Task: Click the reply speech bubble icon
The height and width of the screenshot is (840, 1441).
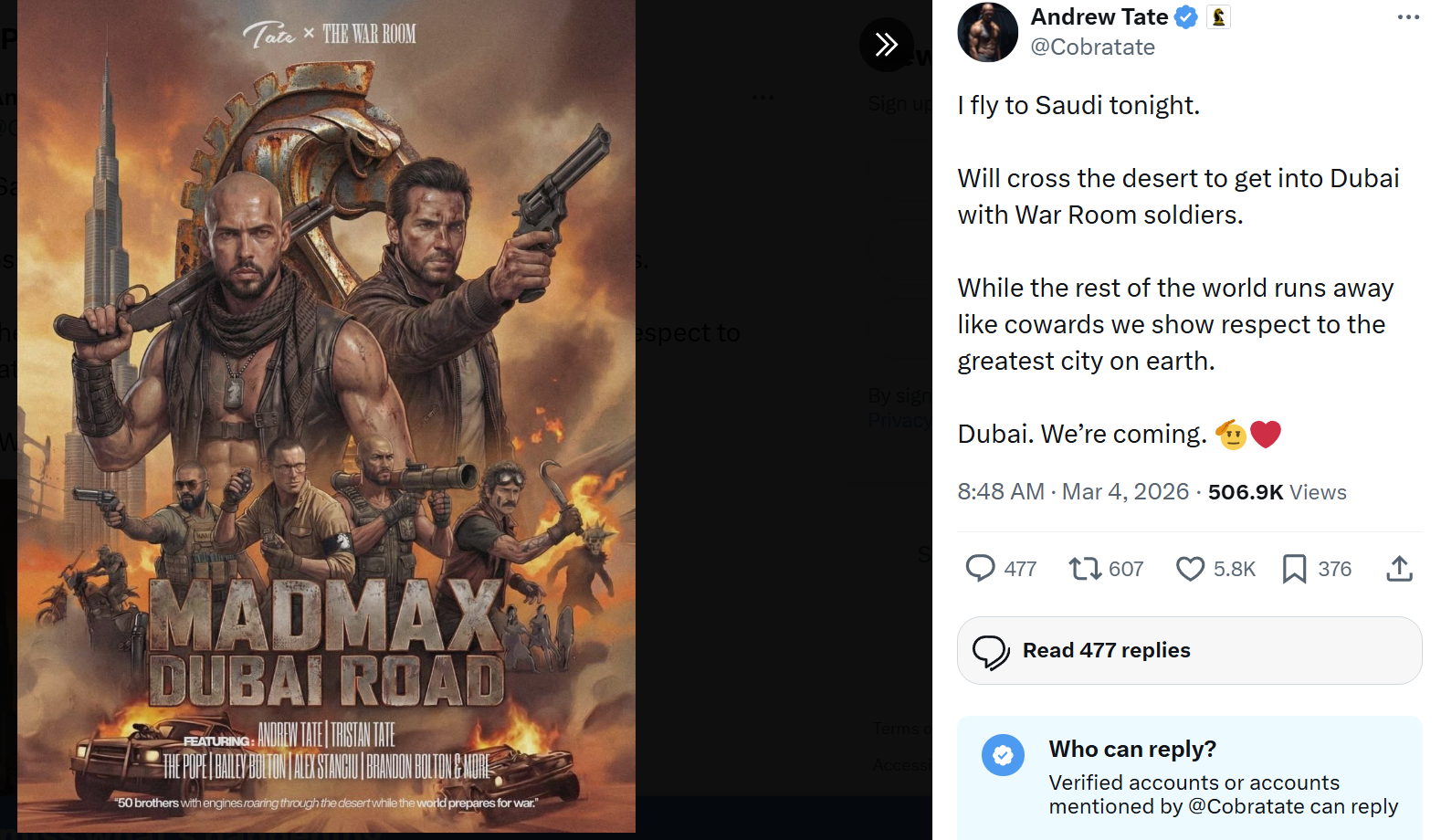Action: coord(980,568)
